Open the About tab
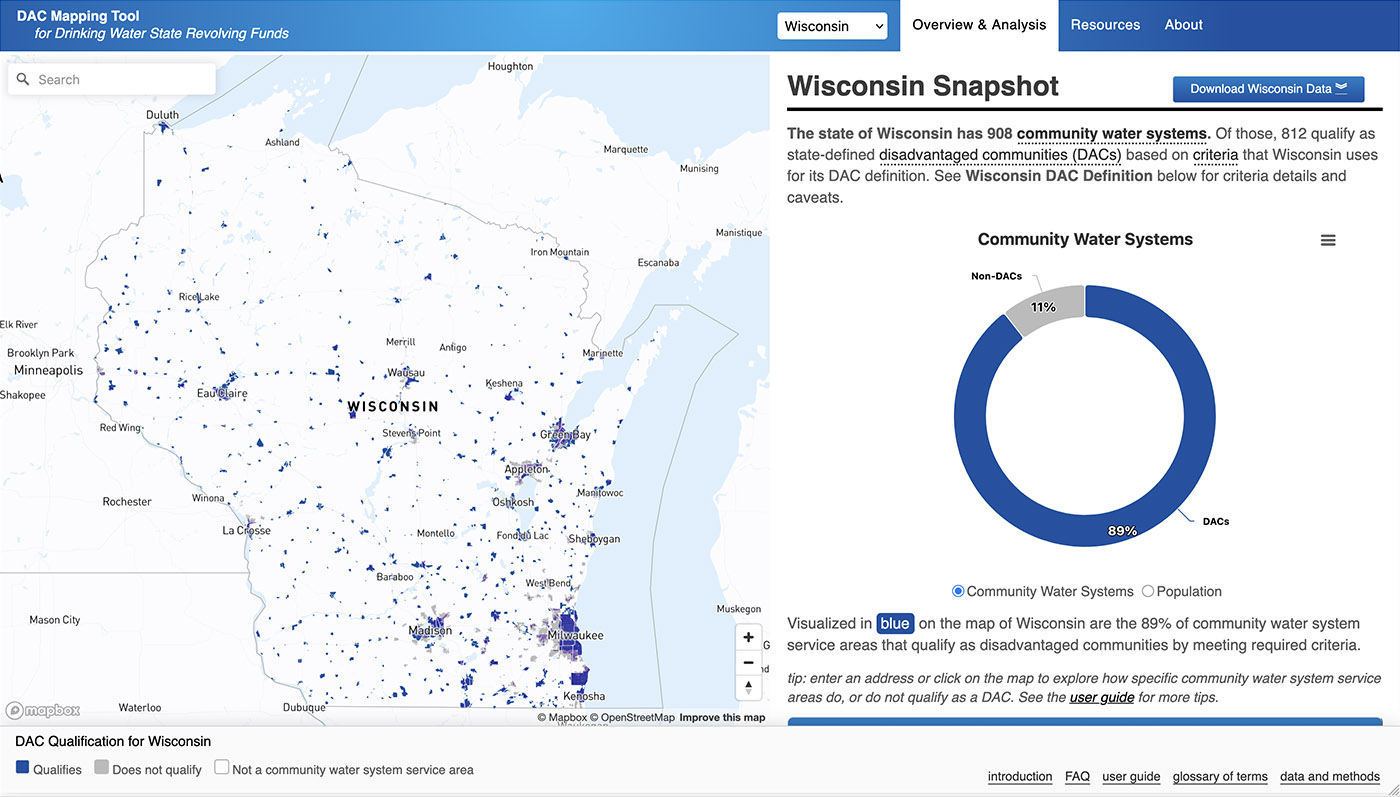1400x797 pixels. [1183, 25]
